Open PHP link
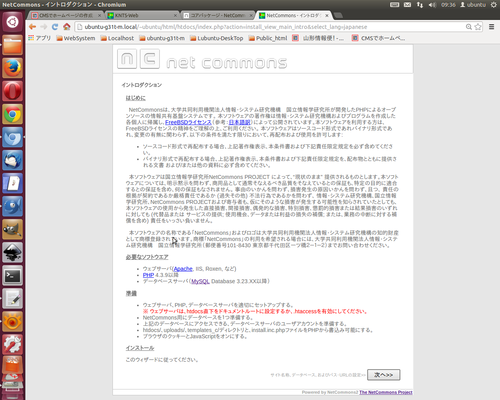The image size is (500, 400). 148,275
